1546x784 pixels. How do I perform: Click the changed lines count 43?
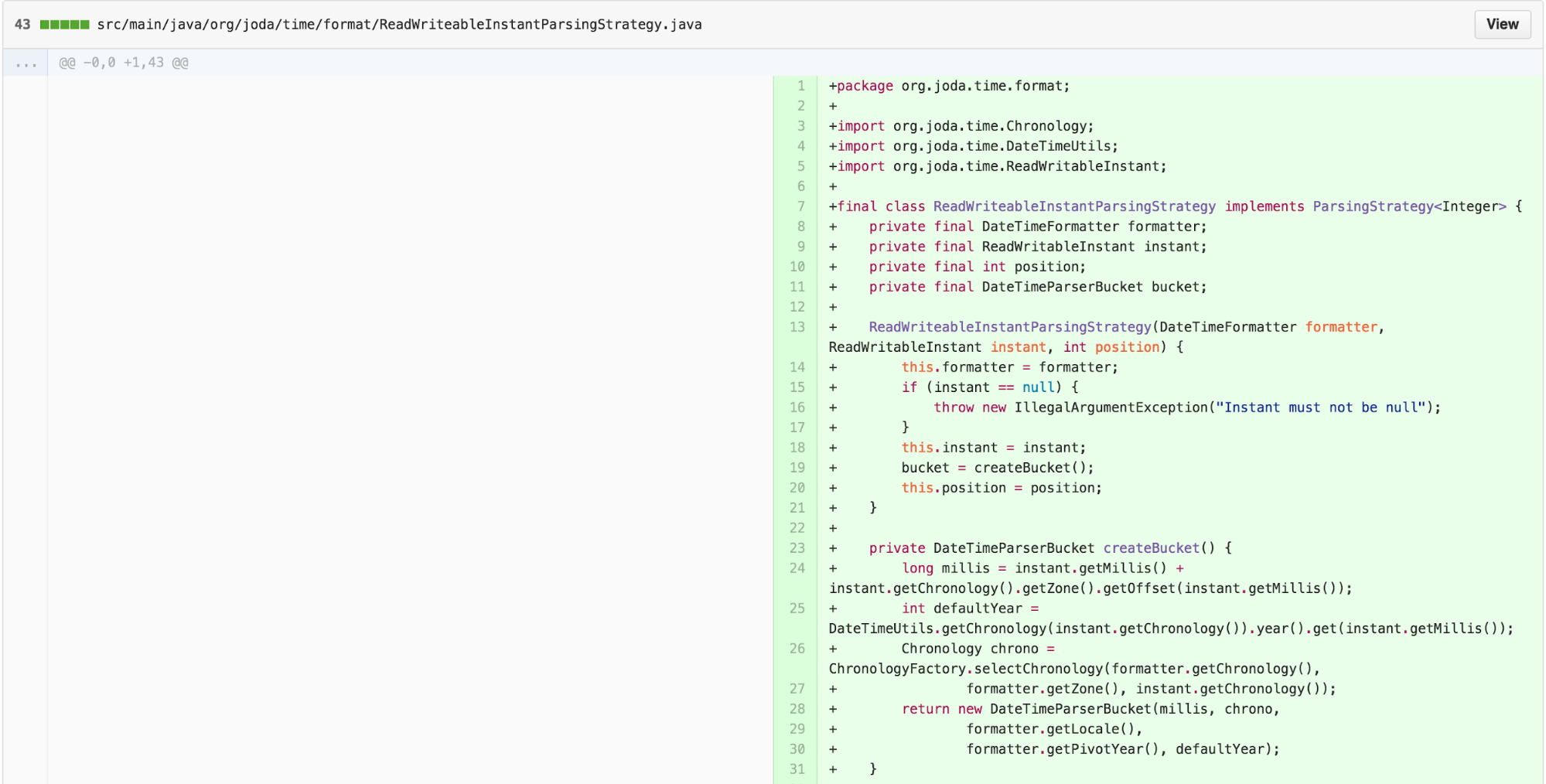pos(22,25)
